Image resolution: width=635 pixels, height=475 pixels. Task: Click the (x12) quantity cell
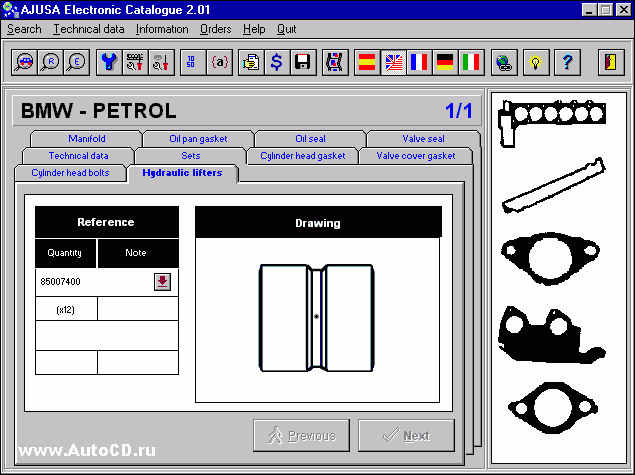pos(66,310)
